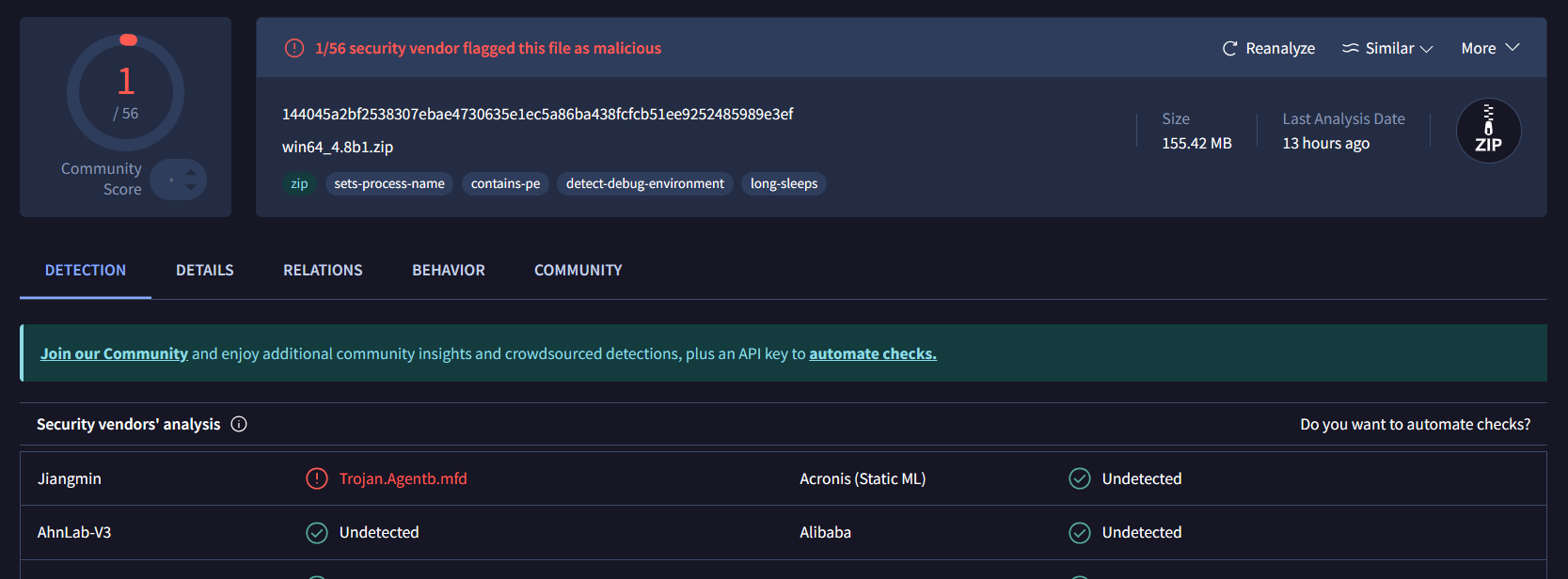Open the automate checks link in banner
Viewport: 1568px width, 579px height.
tap(872, 353)
